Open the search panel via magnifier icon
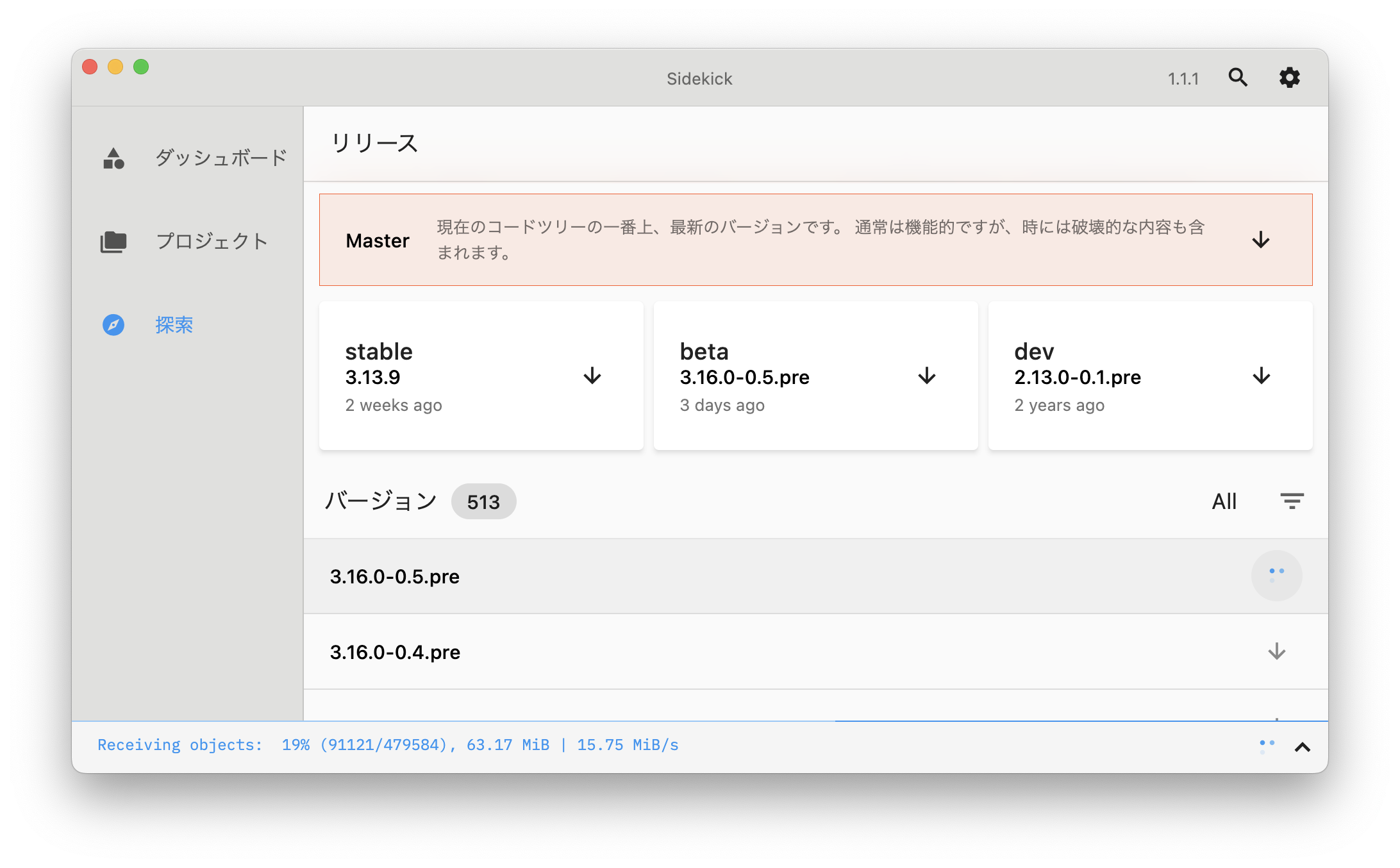Screen dimensions: 1400x868 click(1238, 77)
